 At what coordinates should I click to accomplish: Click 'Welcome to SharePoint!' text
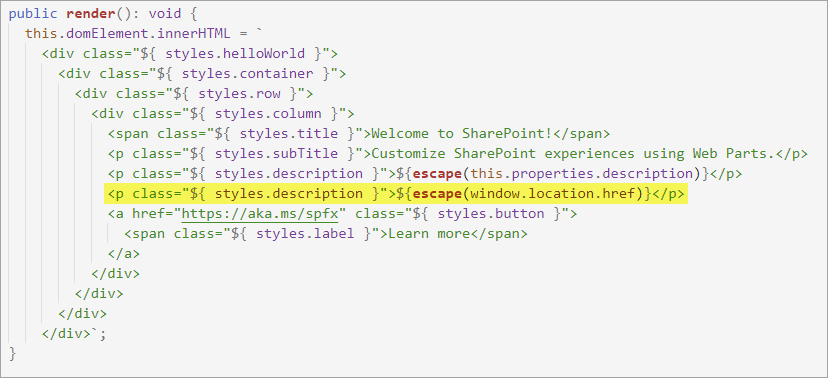(463, 134)
